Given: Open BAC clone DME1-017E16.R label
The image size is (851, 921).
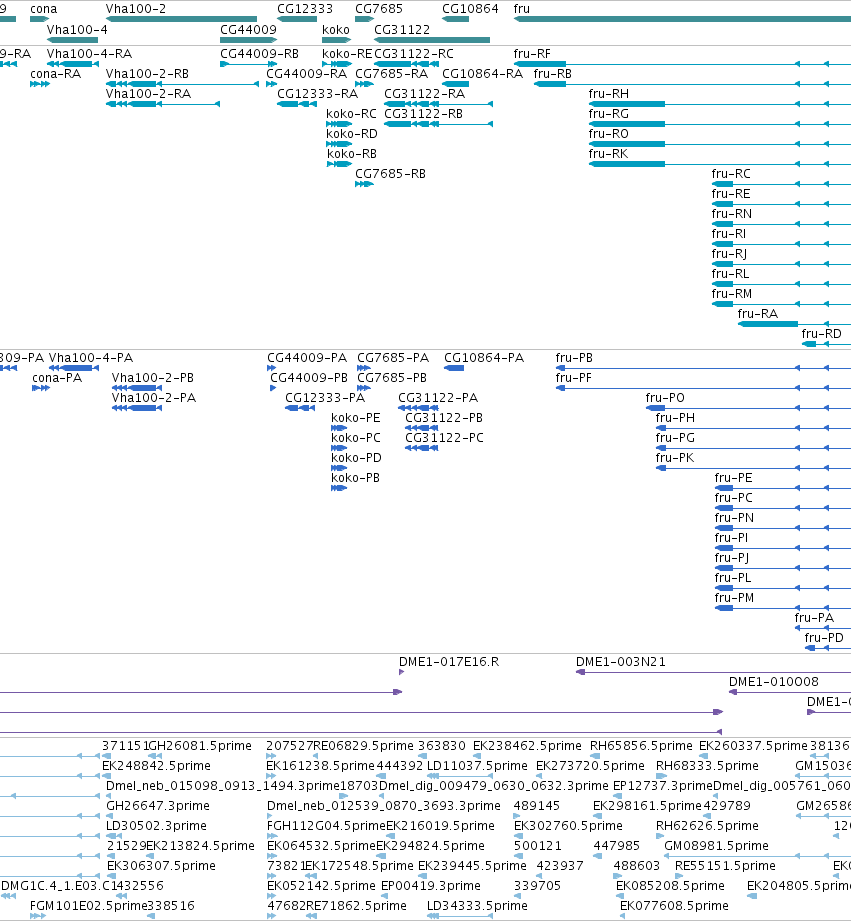Looking at the screenshot, I should tap(449, 661).
